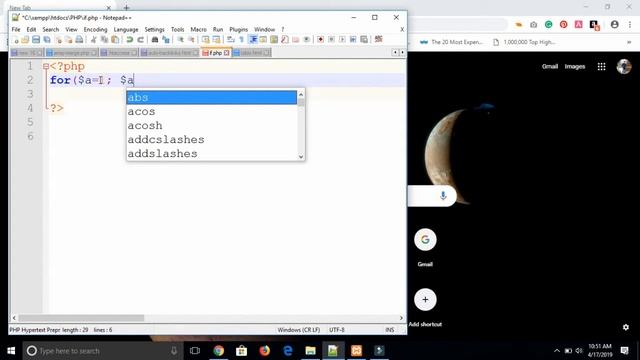Pick addslashes autocomplete suggestion
640x360 pixels.
click(x=211, y=154)
